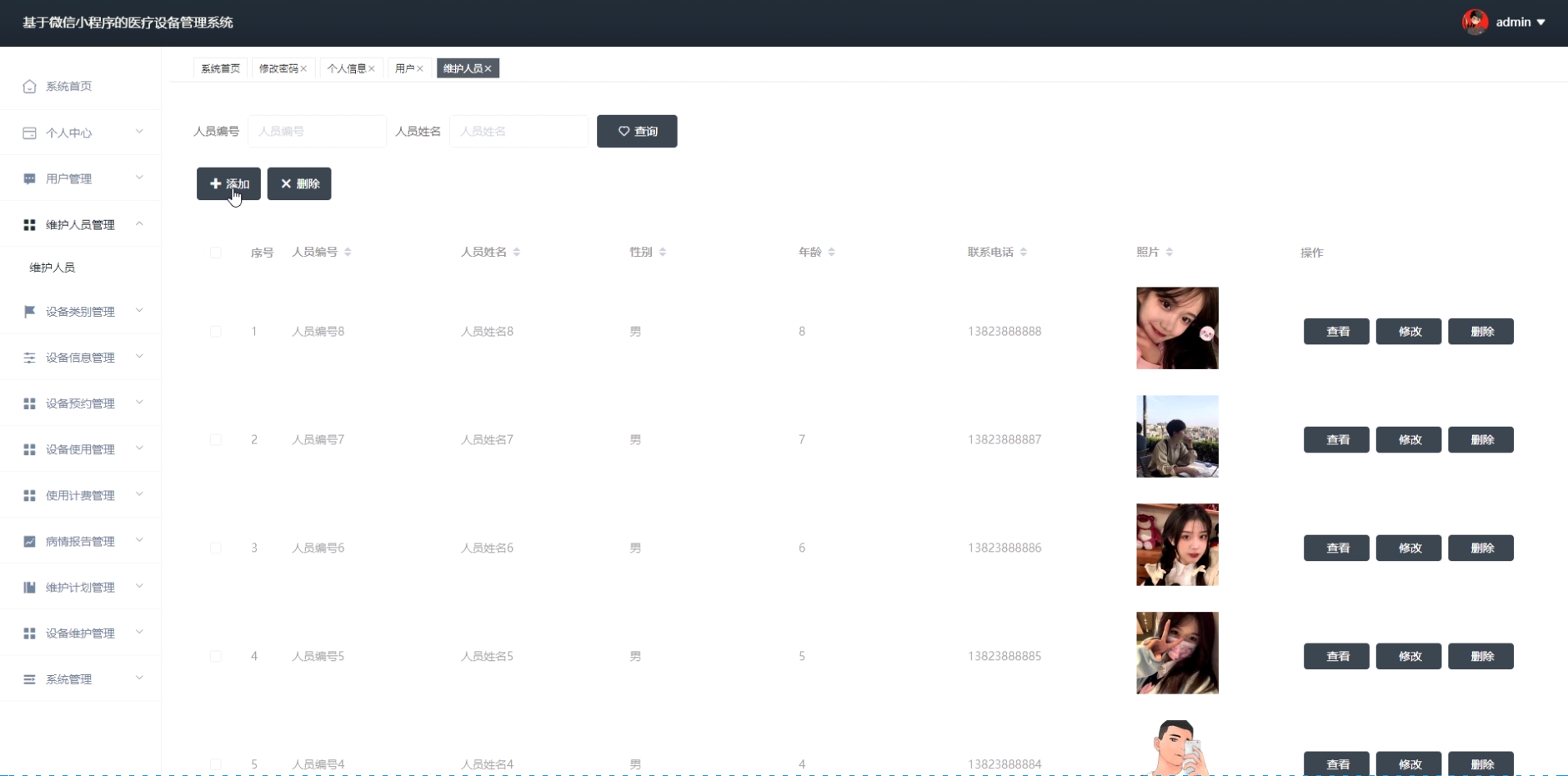This screenshot has height=776, width=1568.
Task: Open the 维护人员 submenu item
Action: [53, 268]
